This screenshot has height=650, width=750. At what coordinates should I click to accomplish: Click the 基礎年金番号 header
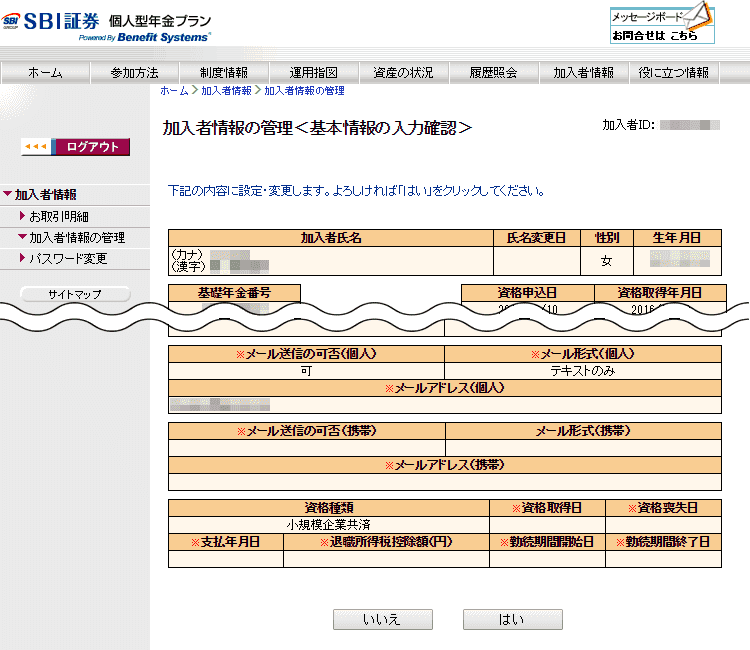[234, 293]
